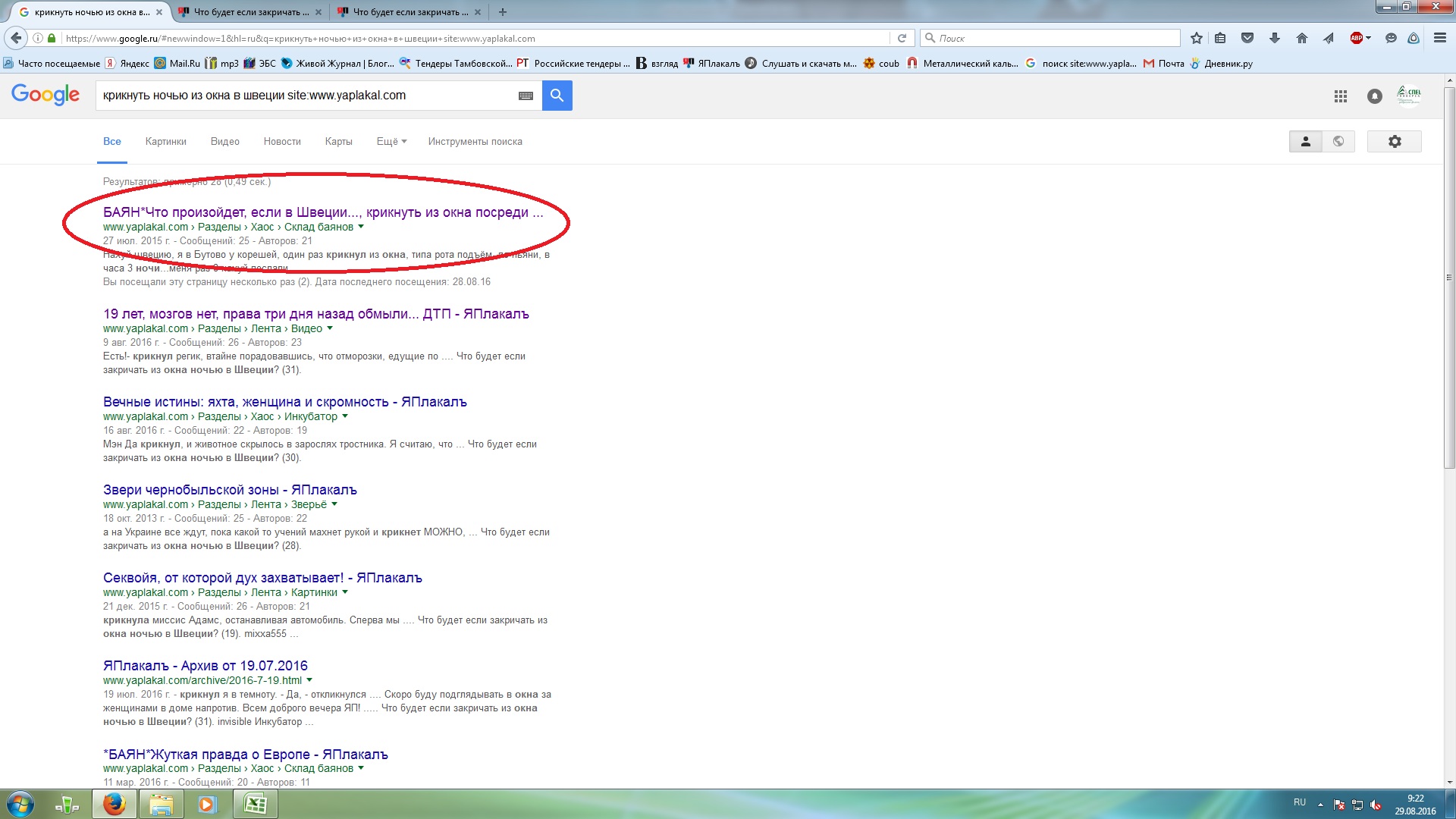The height and width of the screenshot is (819, 1456).
Task: Open the coub bookmark
Action: point(881,64)
